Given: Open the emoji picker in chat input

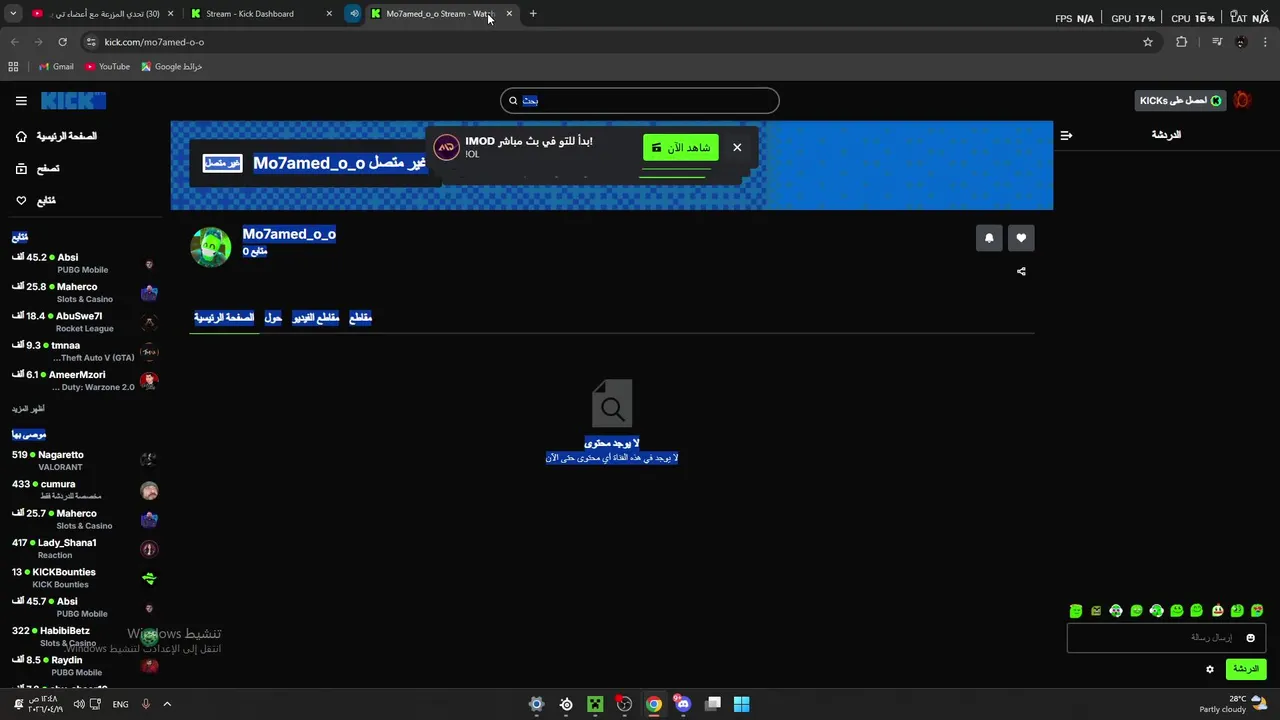Looking at the screenshot, I should 1250,638.
